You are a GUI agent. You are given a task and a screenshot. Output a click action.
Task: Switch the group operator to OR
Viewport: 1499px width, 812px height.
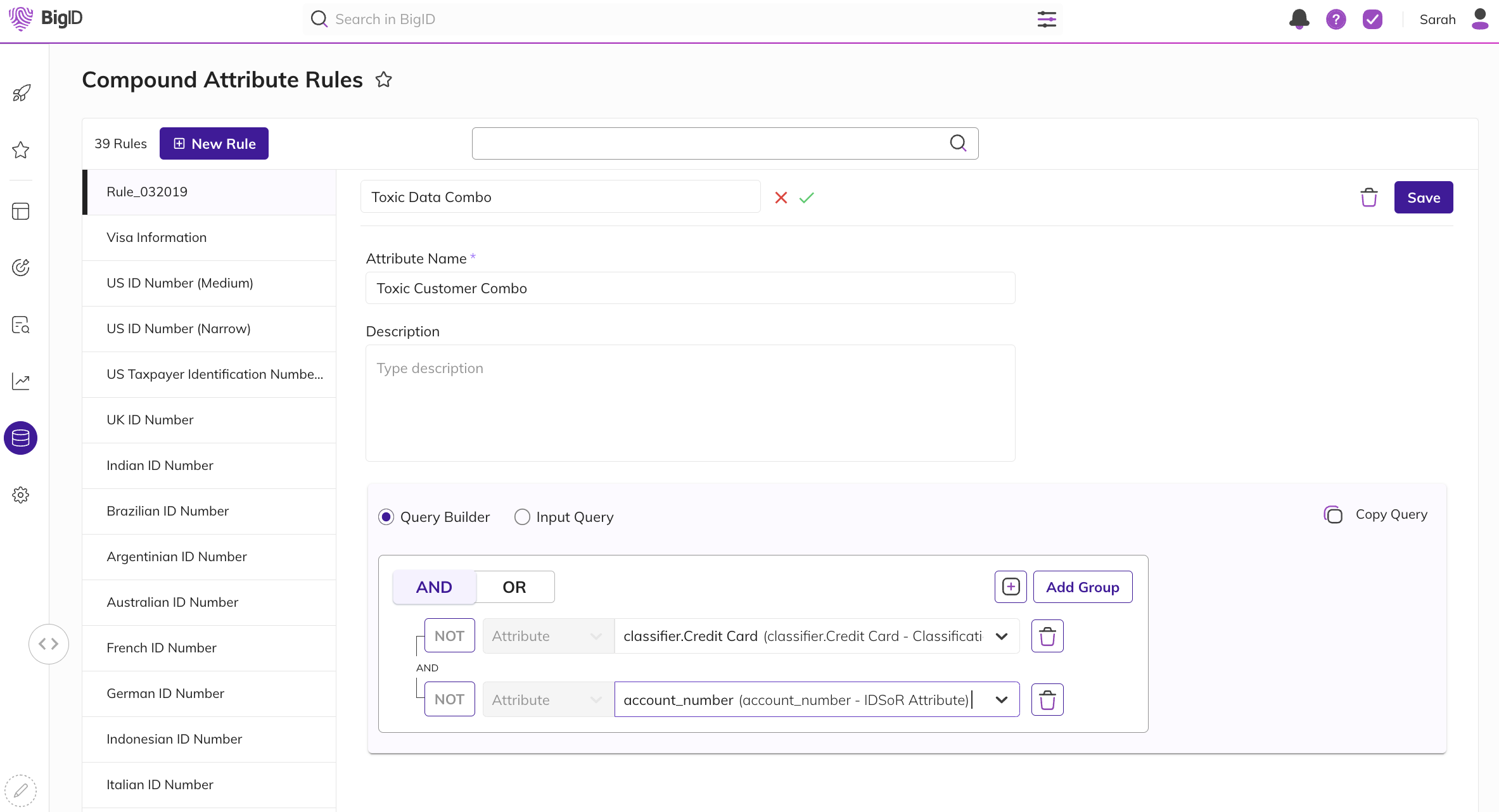[514, 587]
